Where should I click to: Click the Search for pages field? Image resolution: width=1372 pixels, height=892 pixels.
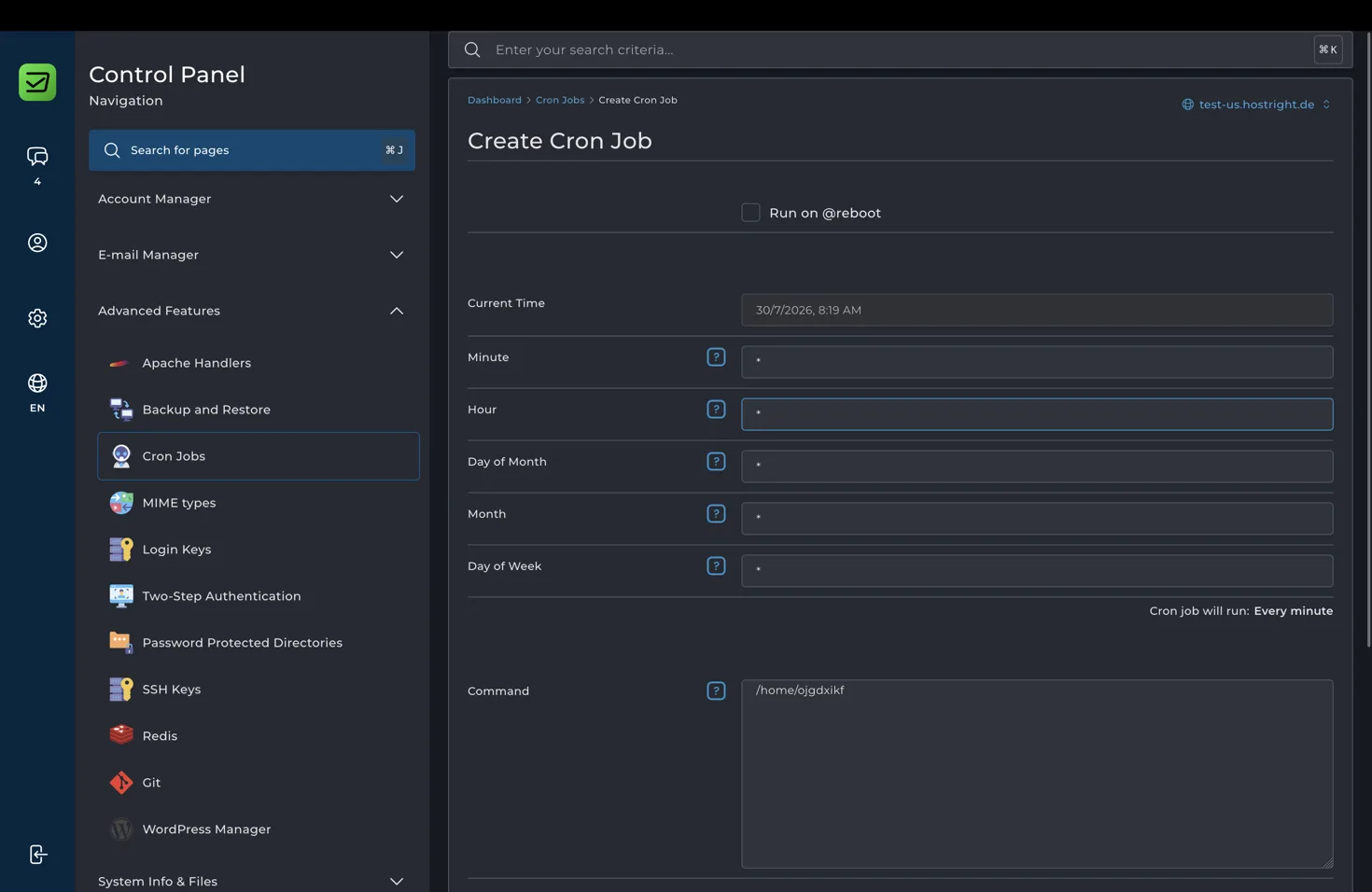tap(252, 150)
